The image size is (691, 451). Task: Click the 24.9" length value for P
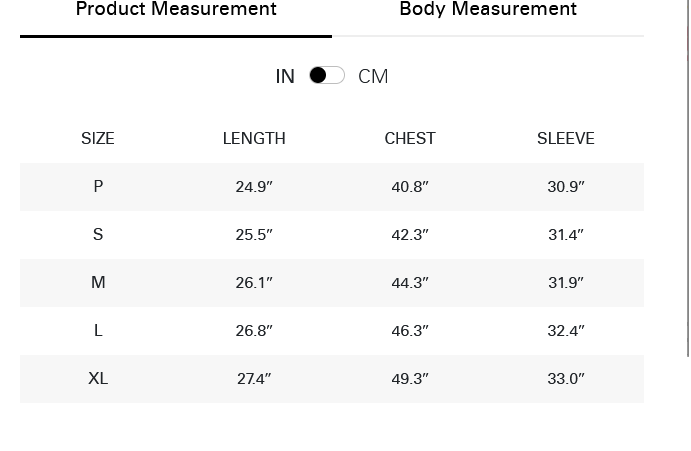tap(254, 186)
